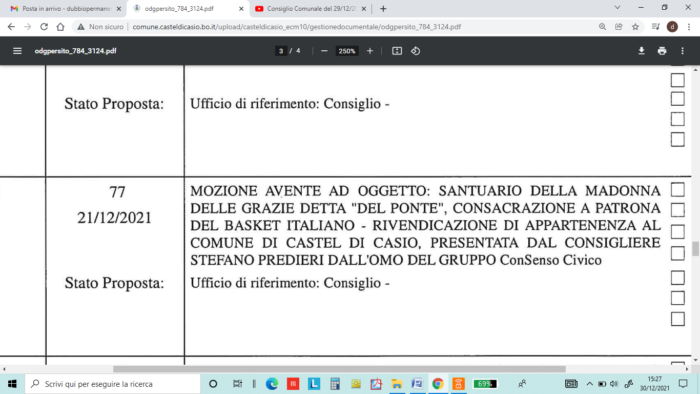
Task: Print the PDF document
Action: pyautogui.click(x=662, y=51)
